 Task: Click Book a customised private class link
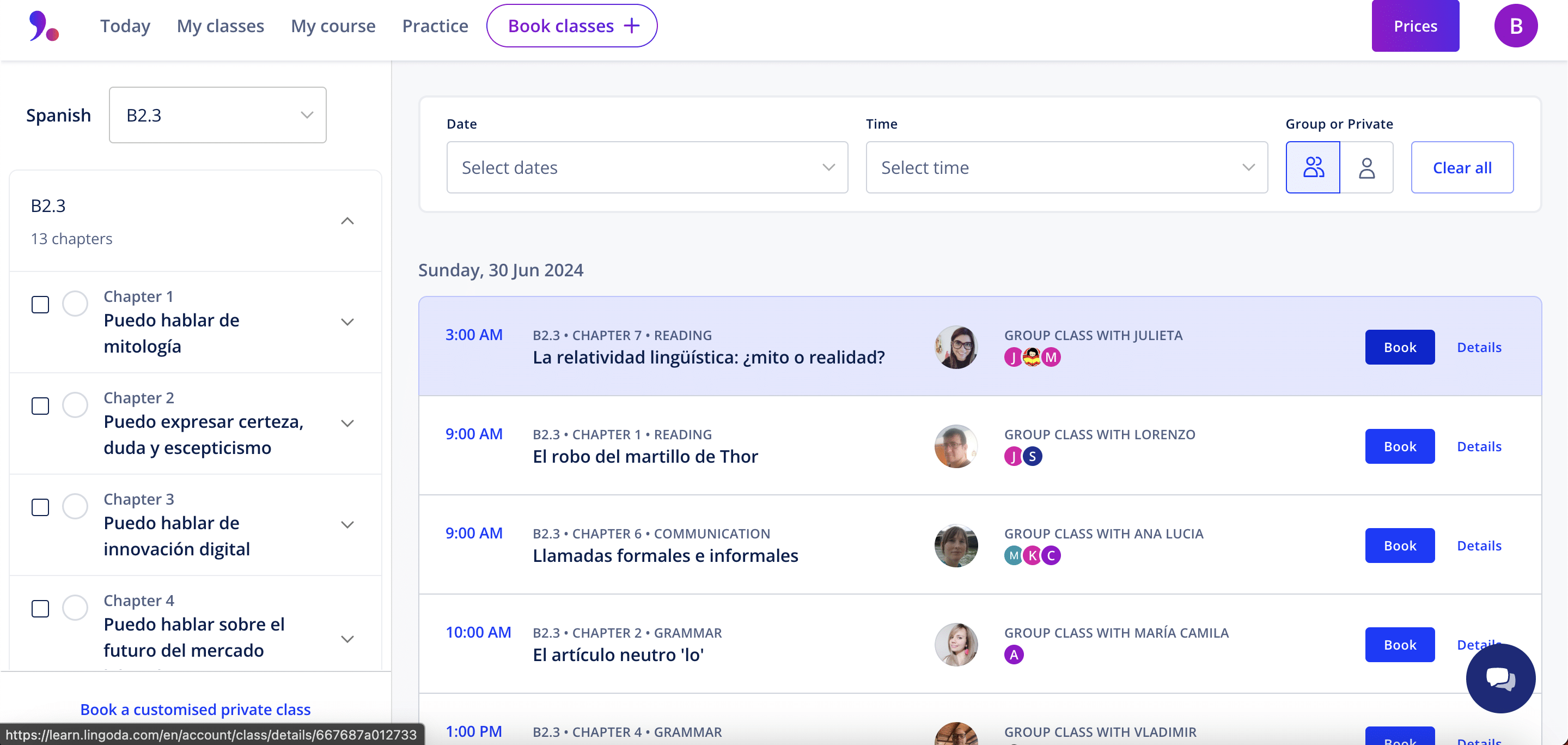point(195,710)
